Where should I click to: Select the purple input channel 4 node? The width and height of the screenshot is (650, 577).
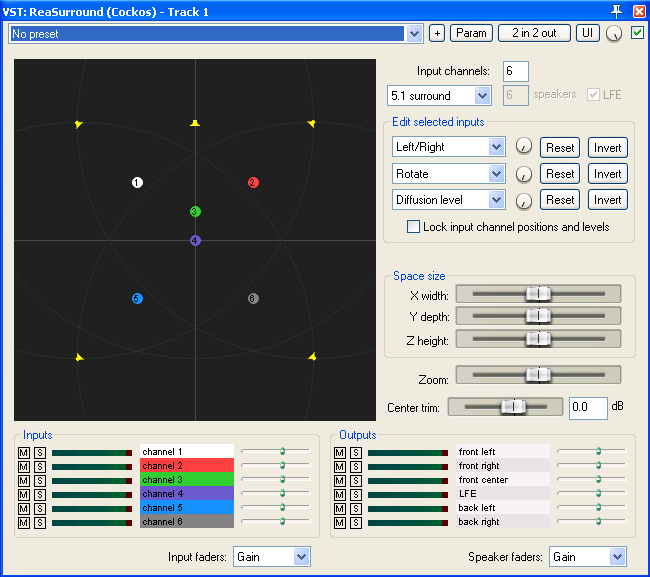click(195, 240)
